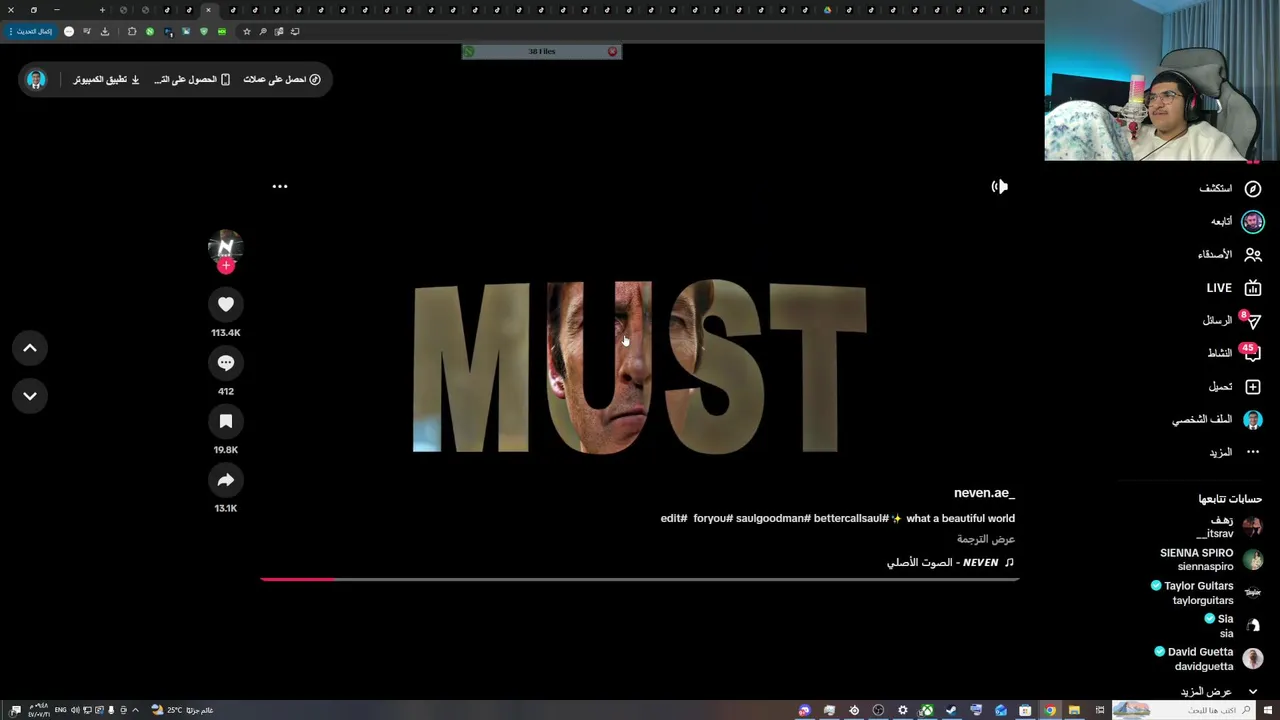The image size is (1280, 720).
Task: Open Xbox app from the taskbar
Action: [927, 710]
